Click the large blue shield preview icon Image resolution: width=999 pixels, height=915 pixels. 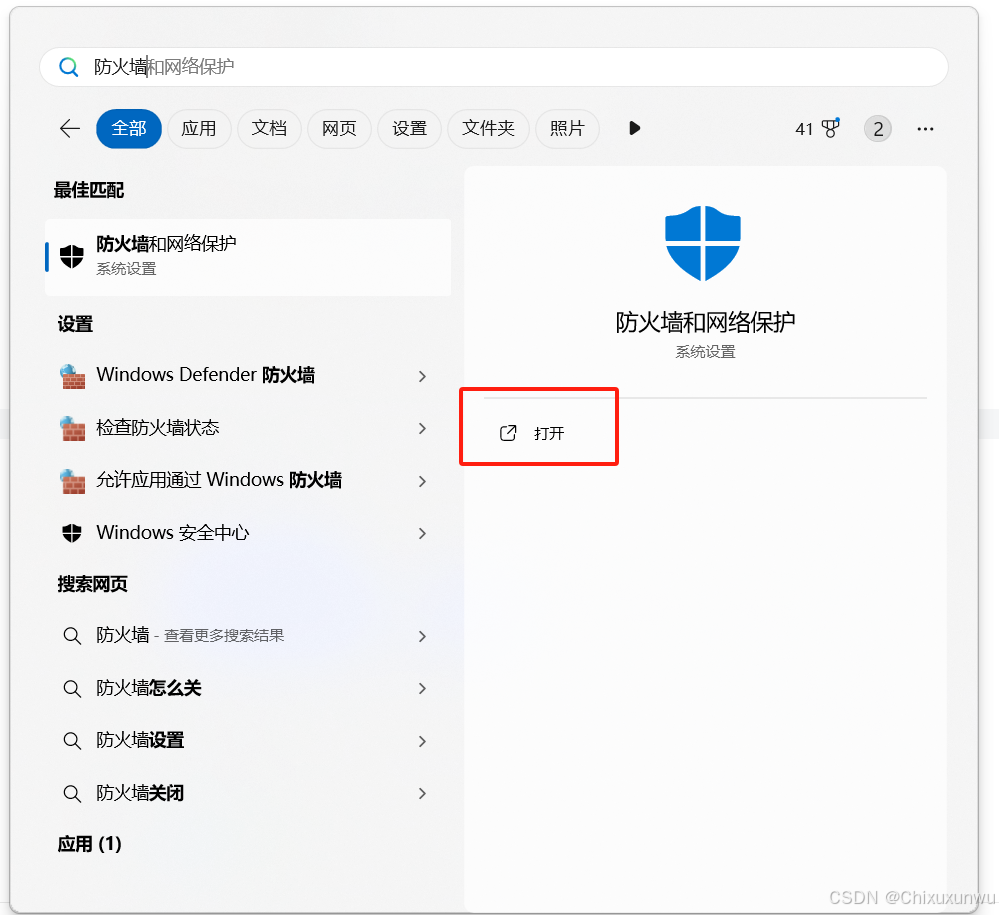click(x=703, y=243)
